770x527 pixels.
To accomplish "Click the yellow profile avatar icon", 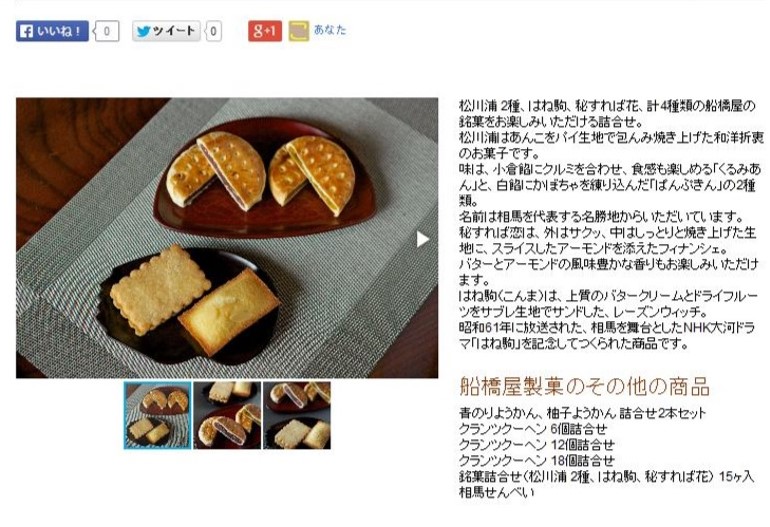I will point(299,31).
